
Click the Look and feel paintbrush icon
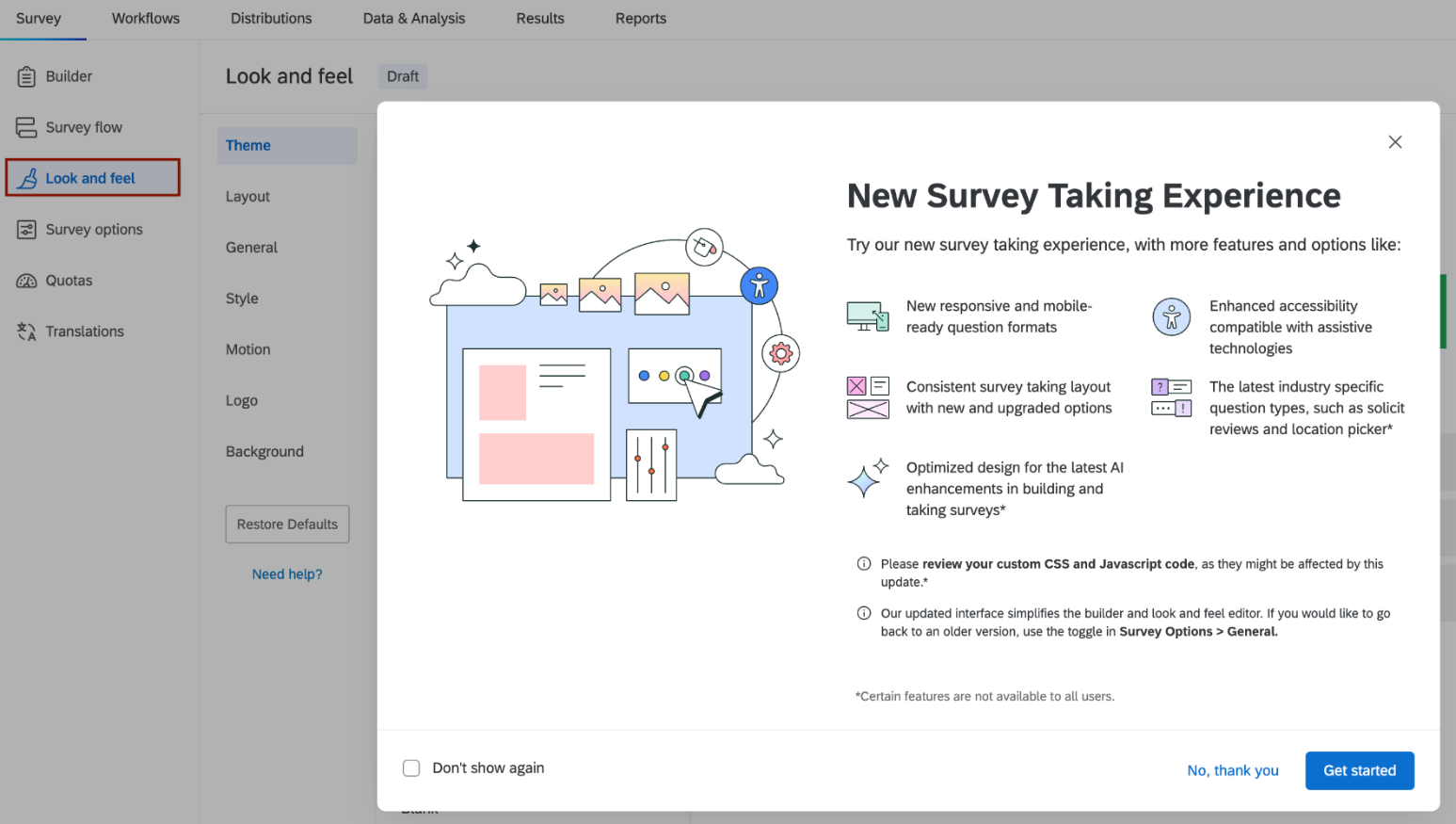pyautogui.click(x=28, y=177)
